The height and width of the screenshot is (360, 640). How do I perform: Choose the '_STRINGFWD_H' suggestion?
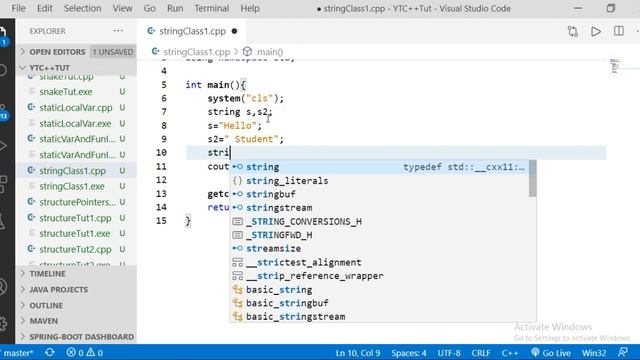pos(380,235)
